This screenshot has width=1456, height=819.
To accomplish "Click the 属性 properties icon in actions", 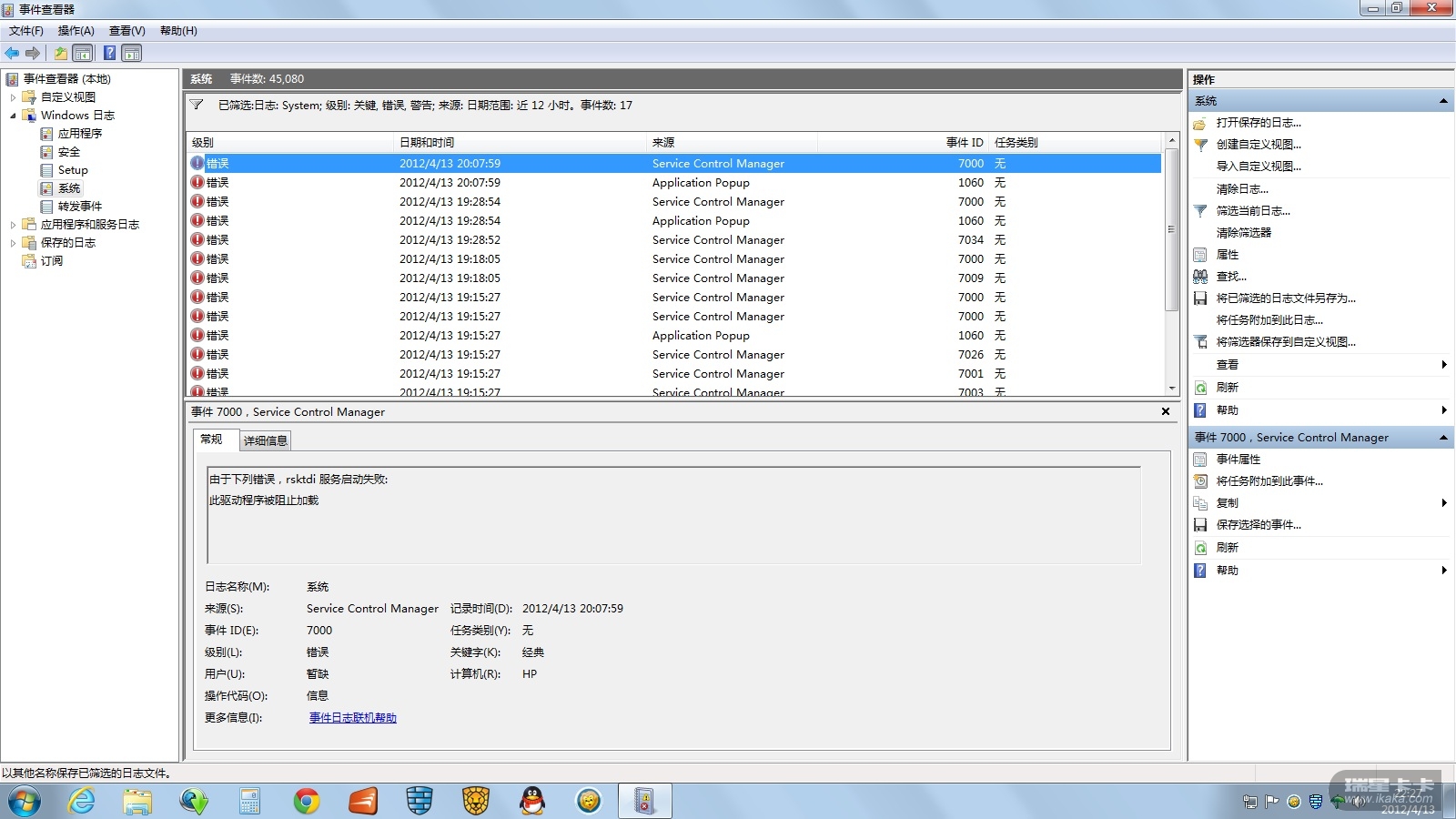I will coord(1200,255).
